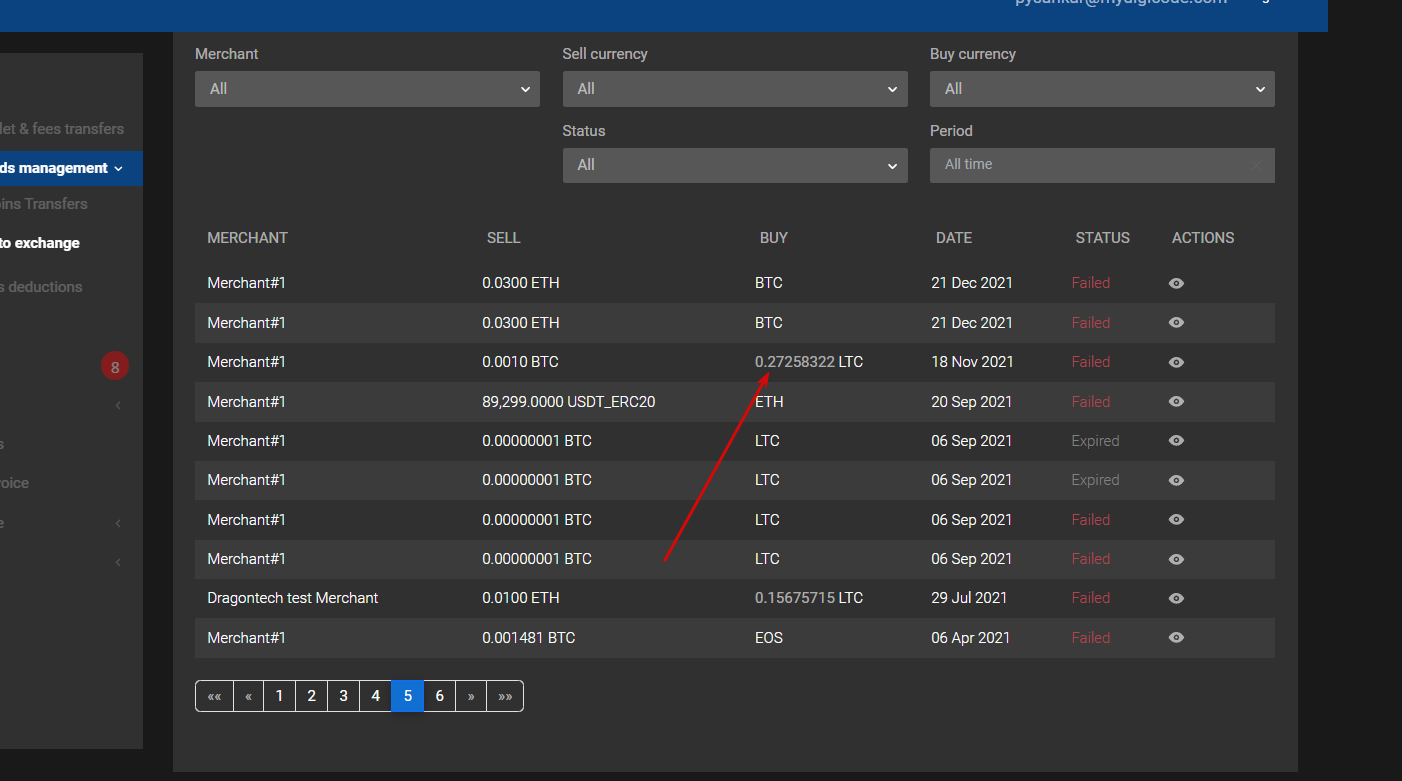
Task: Click the '18 Nov 2021' date cell
Action: point(972,362)
